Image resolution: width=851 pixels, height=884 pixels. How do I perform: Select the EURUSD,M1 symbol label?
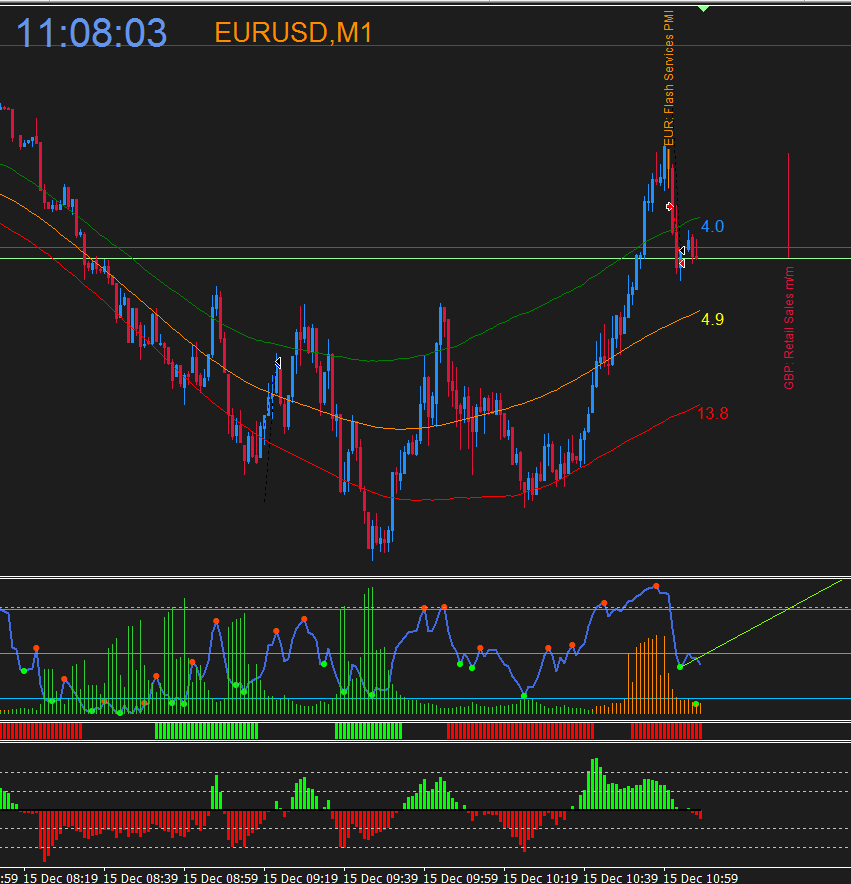[x=293, y=33]
